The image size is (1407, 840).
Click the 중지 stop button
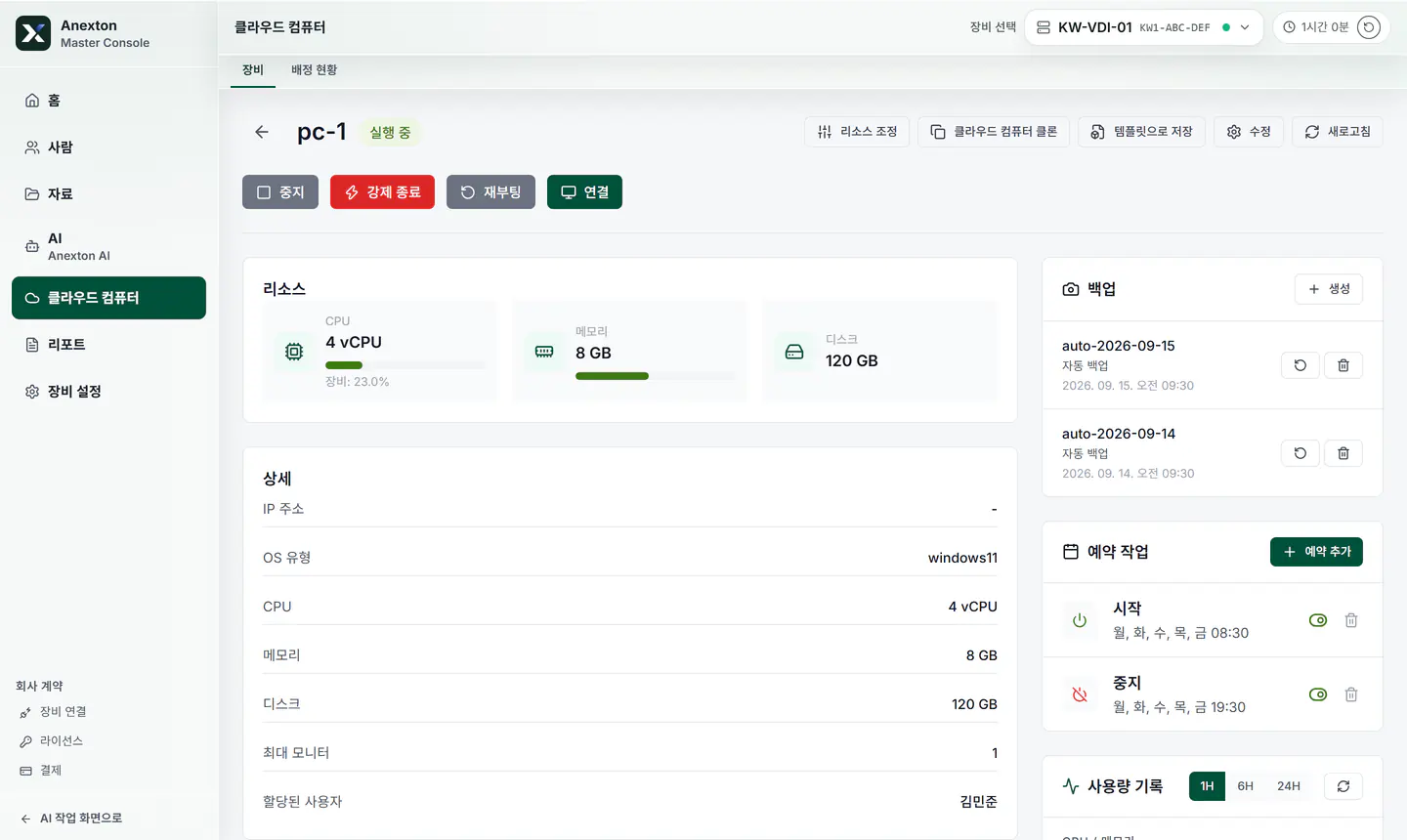pyautogui.click(x=280, y=192)
